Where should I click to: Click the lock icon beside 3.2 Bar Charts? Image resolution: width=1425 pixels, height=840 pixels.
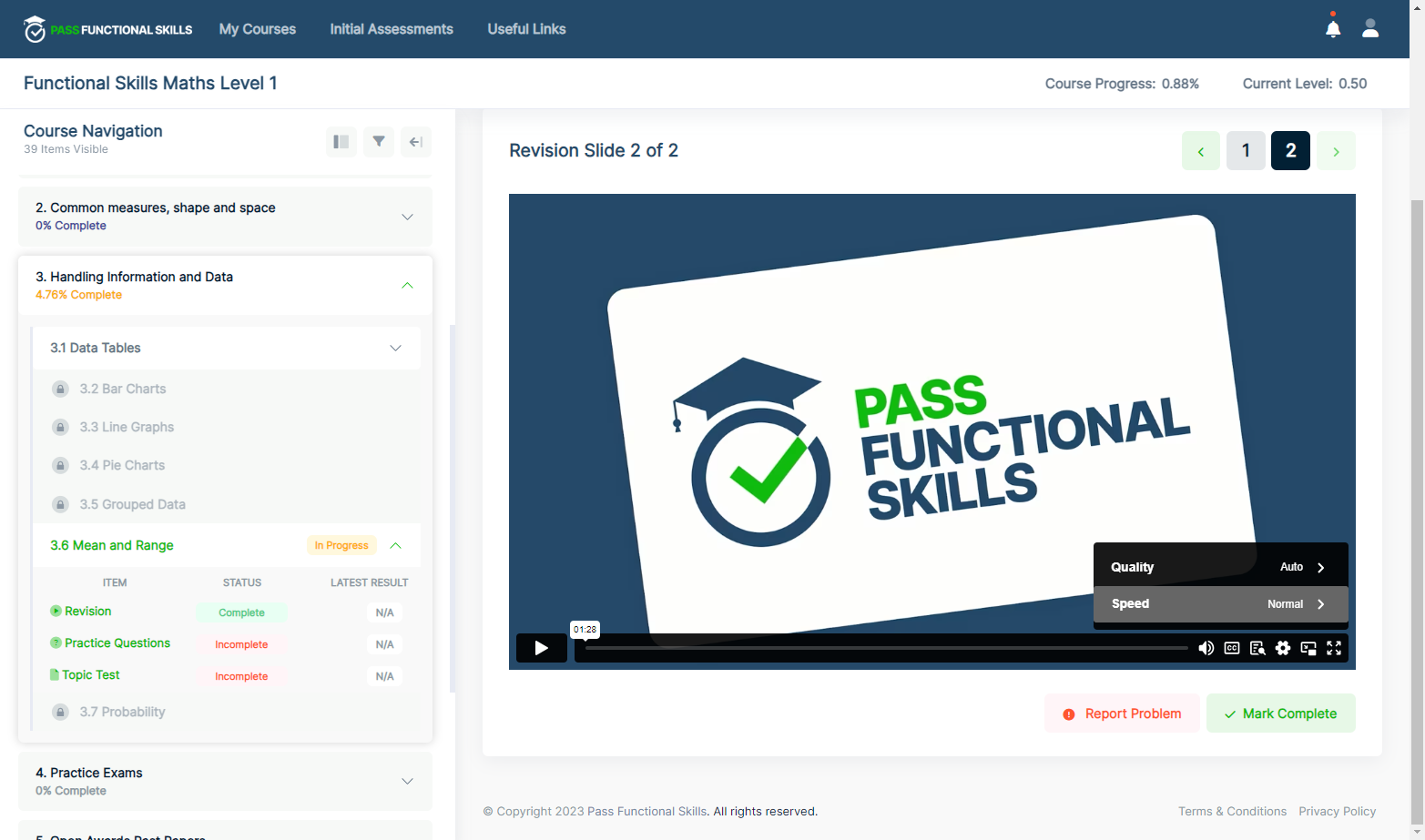click(61, 389)
